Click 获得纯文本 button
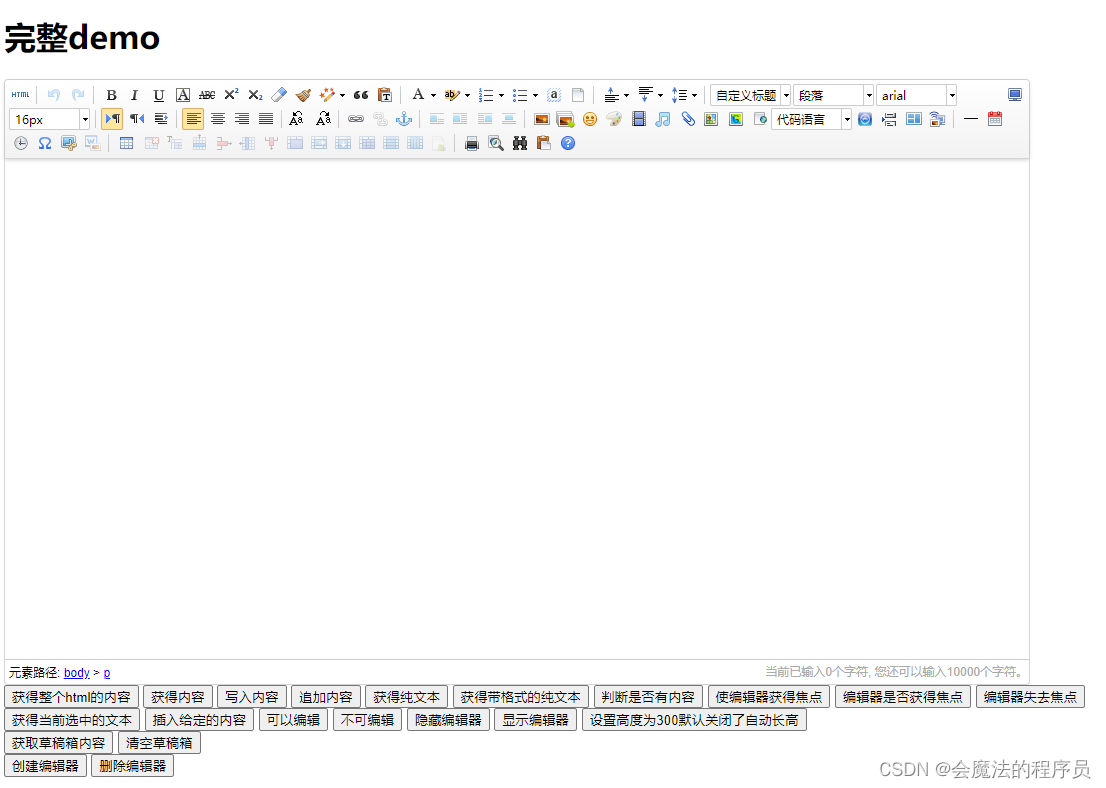The width and height of the screenshot is (1106, 788). pos(406,697)
